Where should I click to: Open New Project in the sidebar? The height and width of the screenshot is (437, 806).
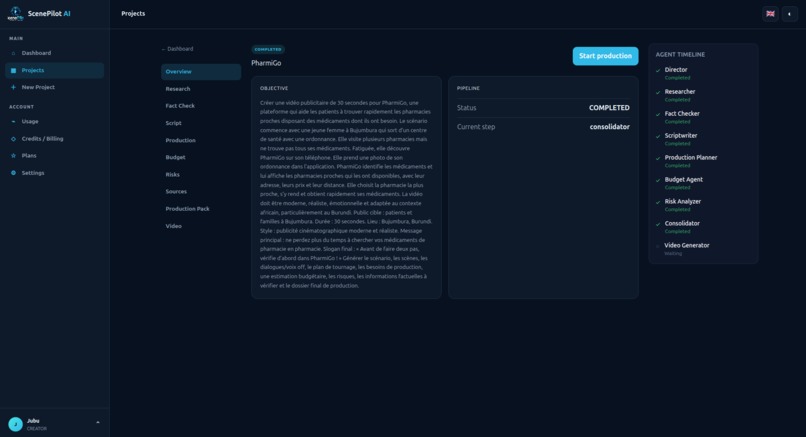click(x=54, y=87)
